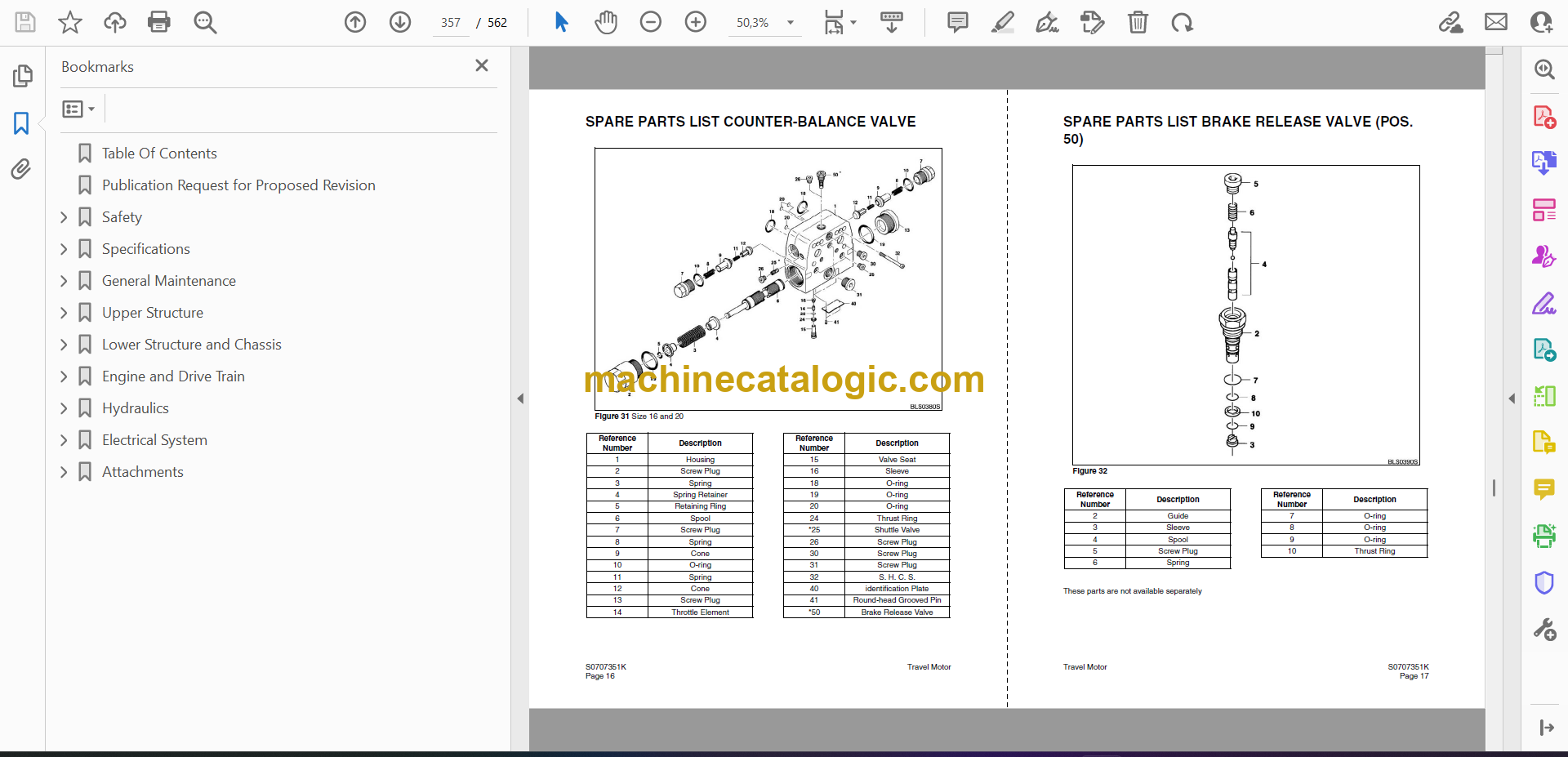Screen dimensions: 1568x757
Task: Go to previous page arrow
Action: [355, 22]
